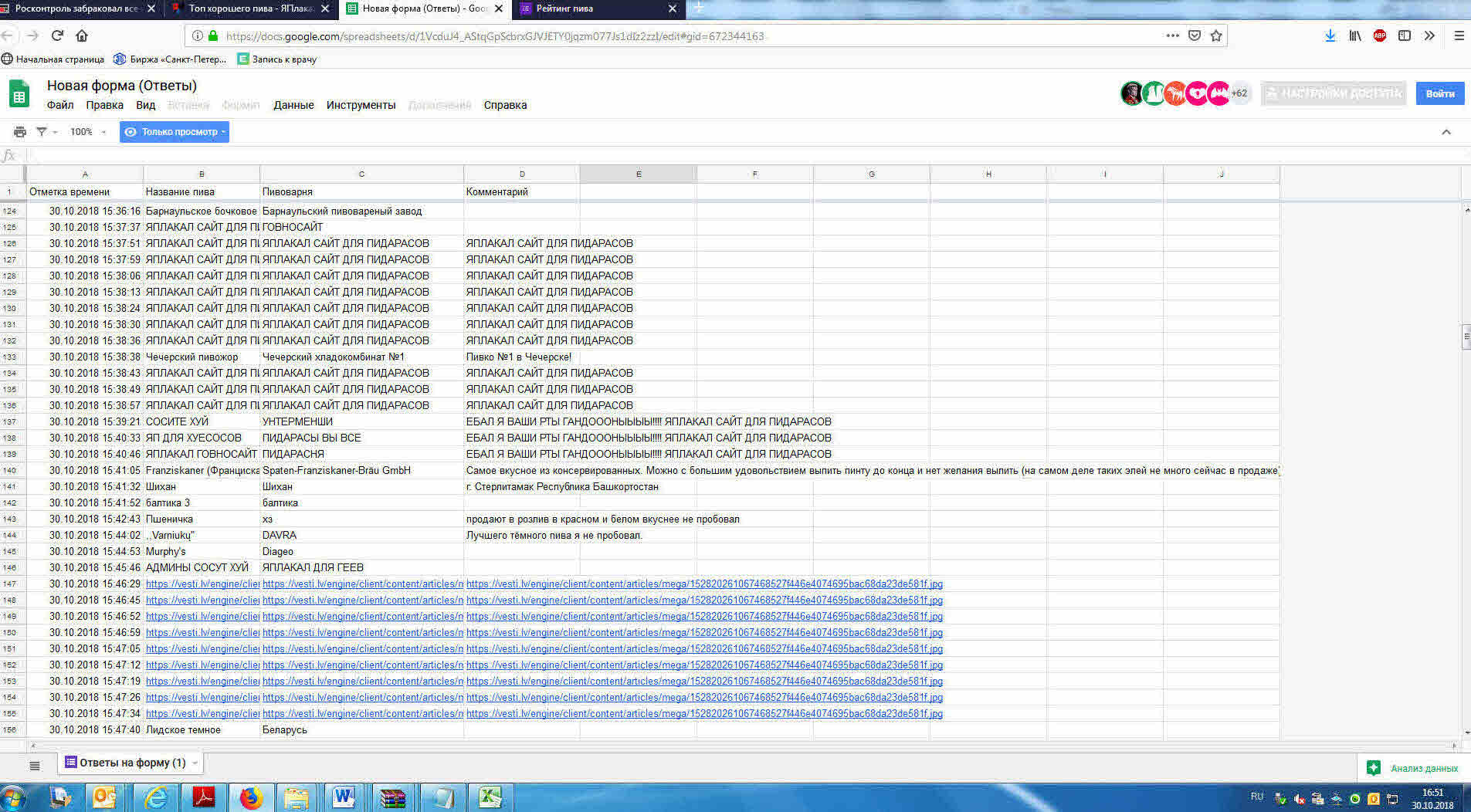Toggle the Firefox sidebar

[x=1405, y=36]
